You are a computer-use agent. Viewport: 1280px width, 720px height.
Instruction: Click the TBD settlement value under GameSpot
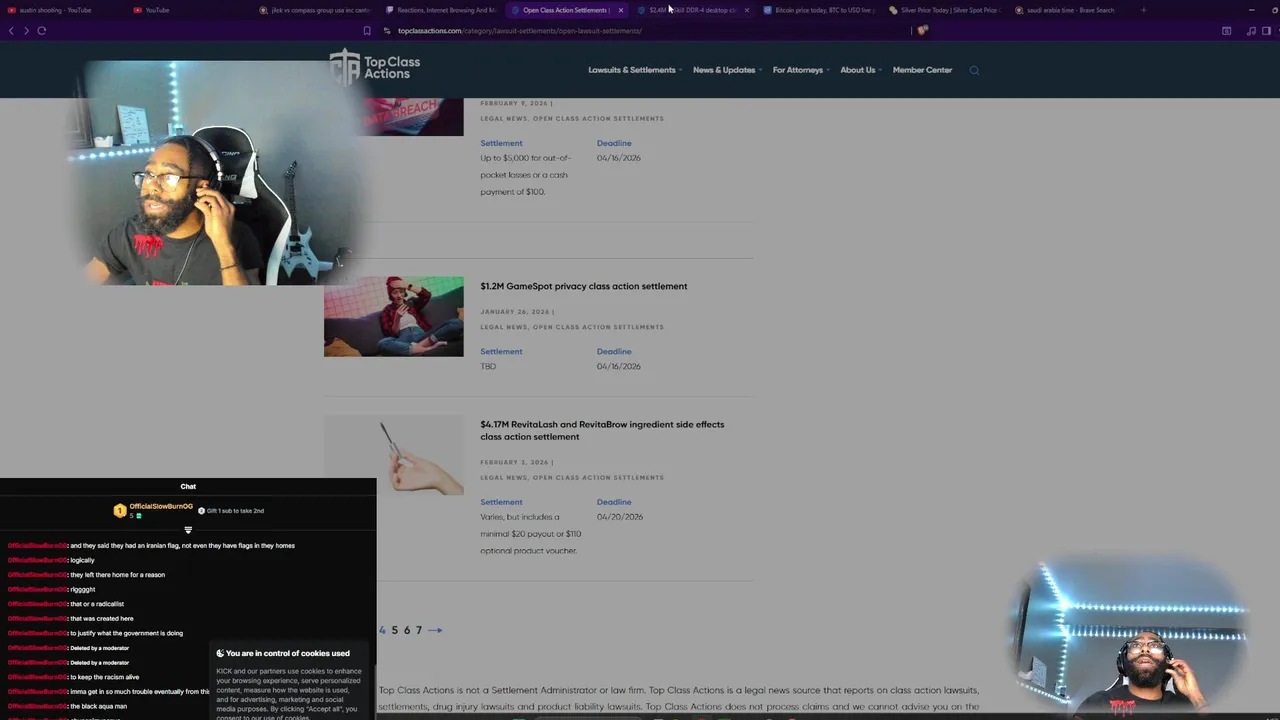click(x=488, y=366)
